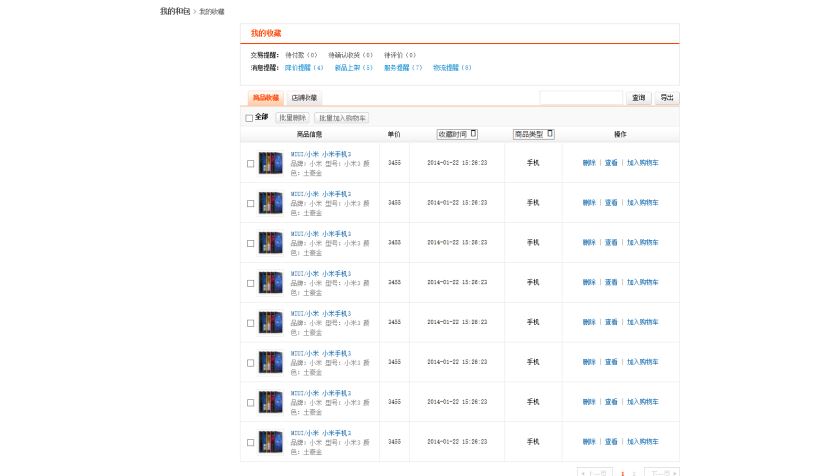The image size is (840, 476).
Task: Open the fifth row's phone thumbnail
Action: [x=271, y=322]
